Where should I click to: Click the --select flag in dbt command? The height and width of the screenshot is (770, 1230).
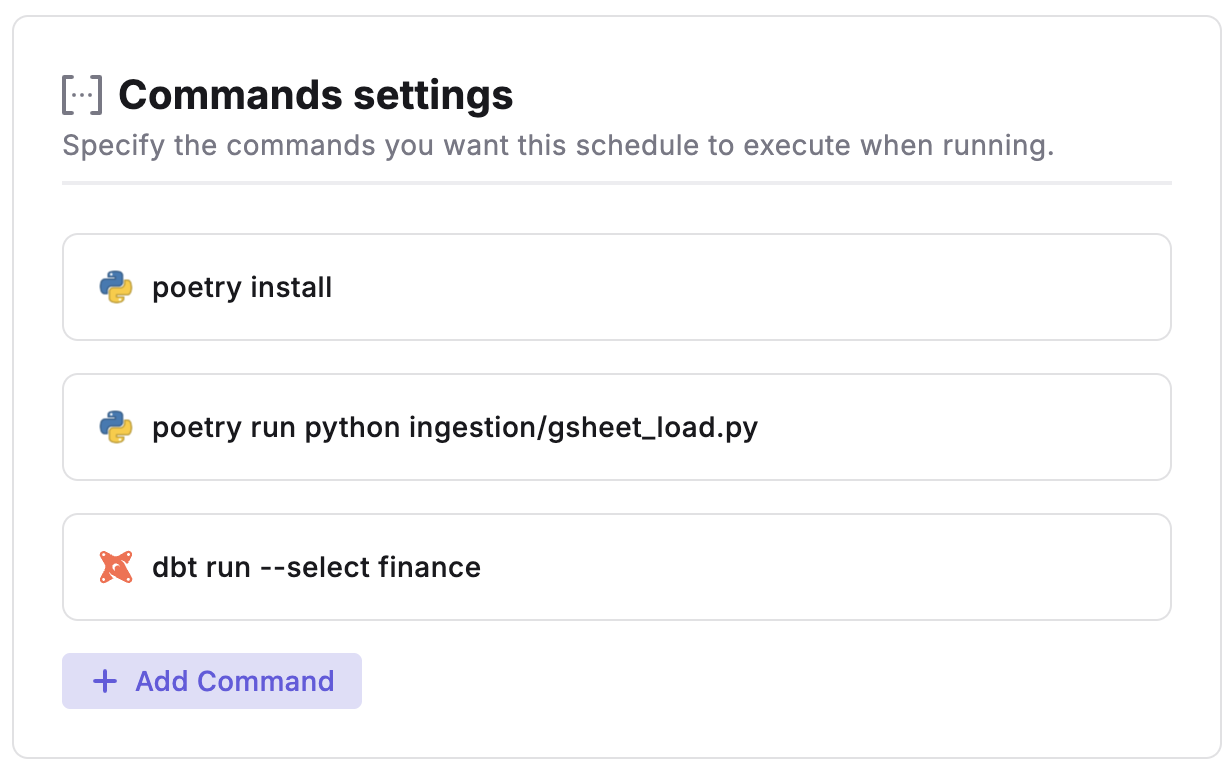click(314, 568)
